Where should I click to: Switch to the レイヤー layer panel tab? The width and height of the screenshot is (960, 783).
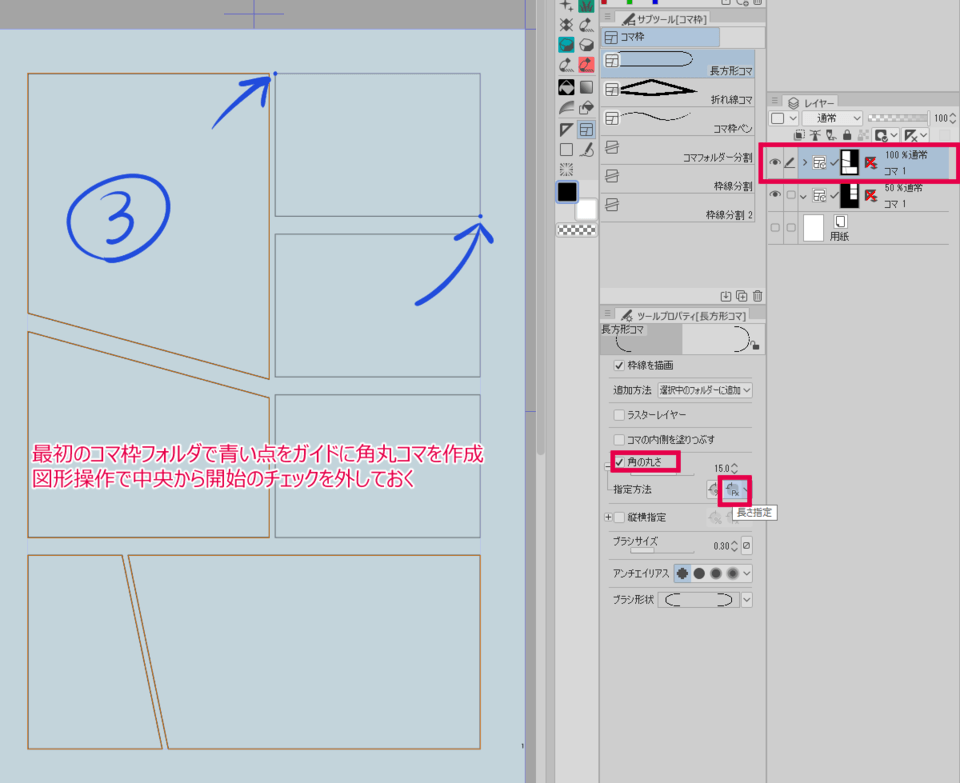(x=812, y=102)
